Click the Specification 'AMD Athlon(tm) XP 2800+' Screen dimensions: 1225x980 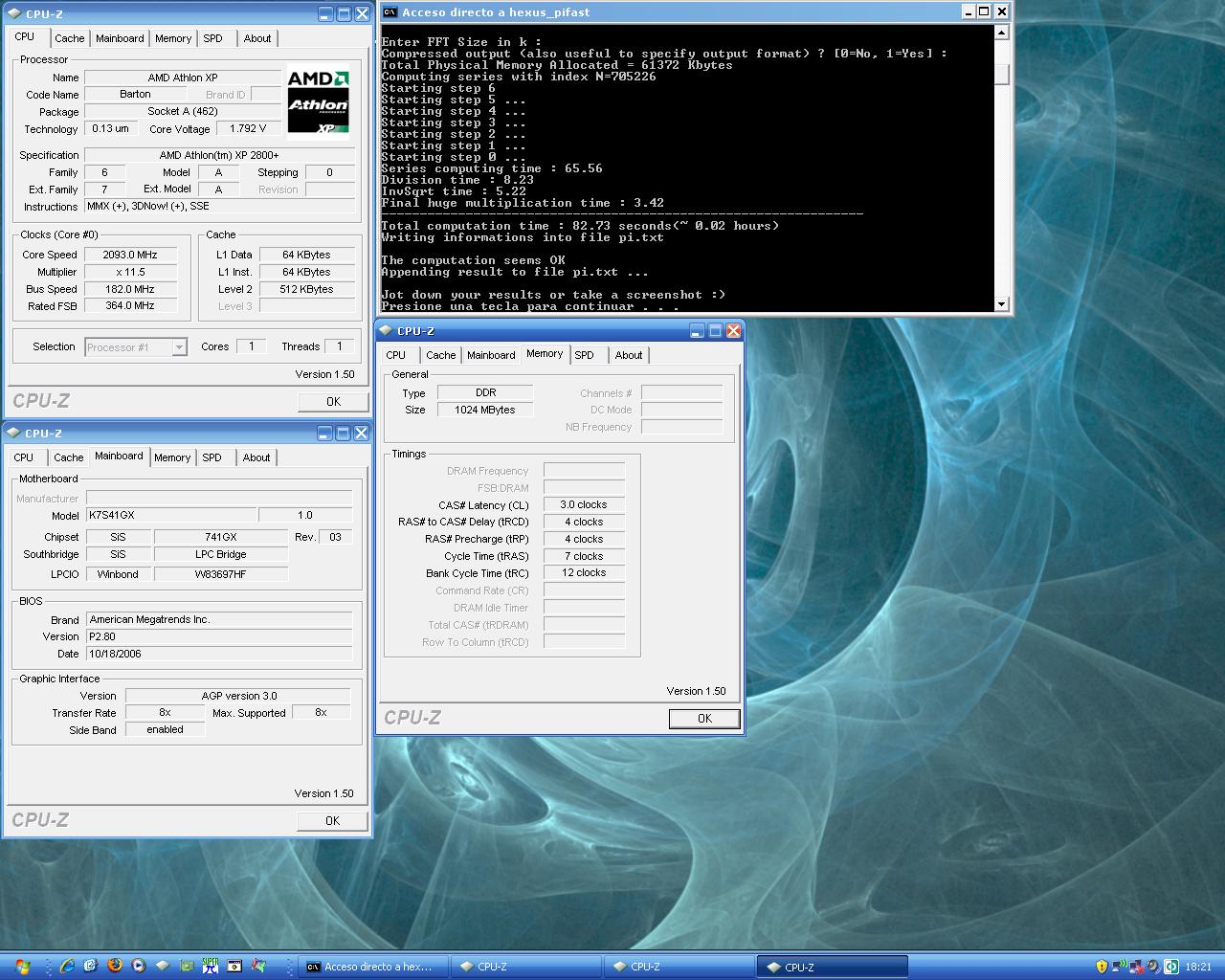pos(219,155)
